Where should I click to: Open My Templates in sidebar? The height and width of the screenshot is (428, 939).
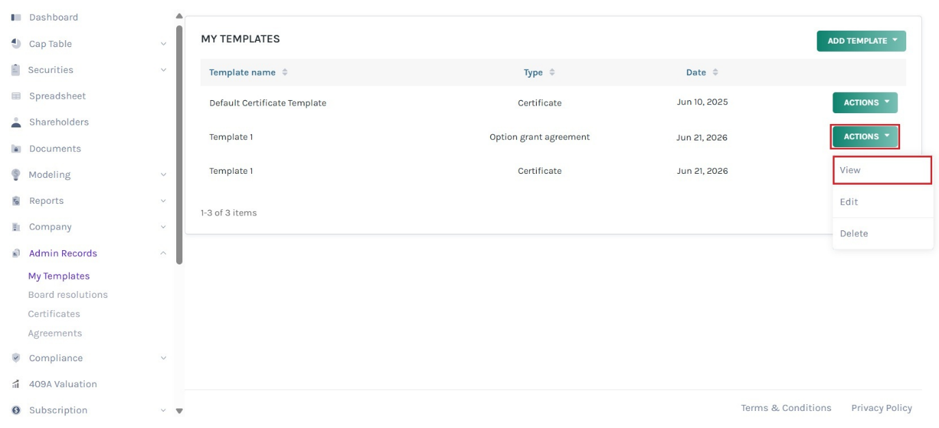(x=59, y=276)
